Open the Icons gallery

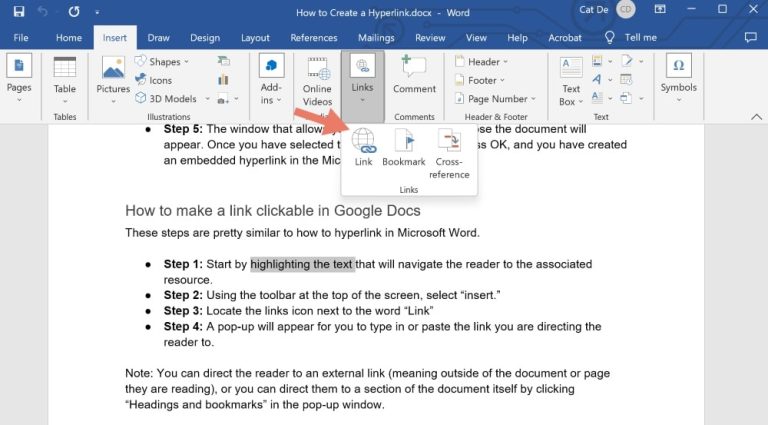(154, 80)
